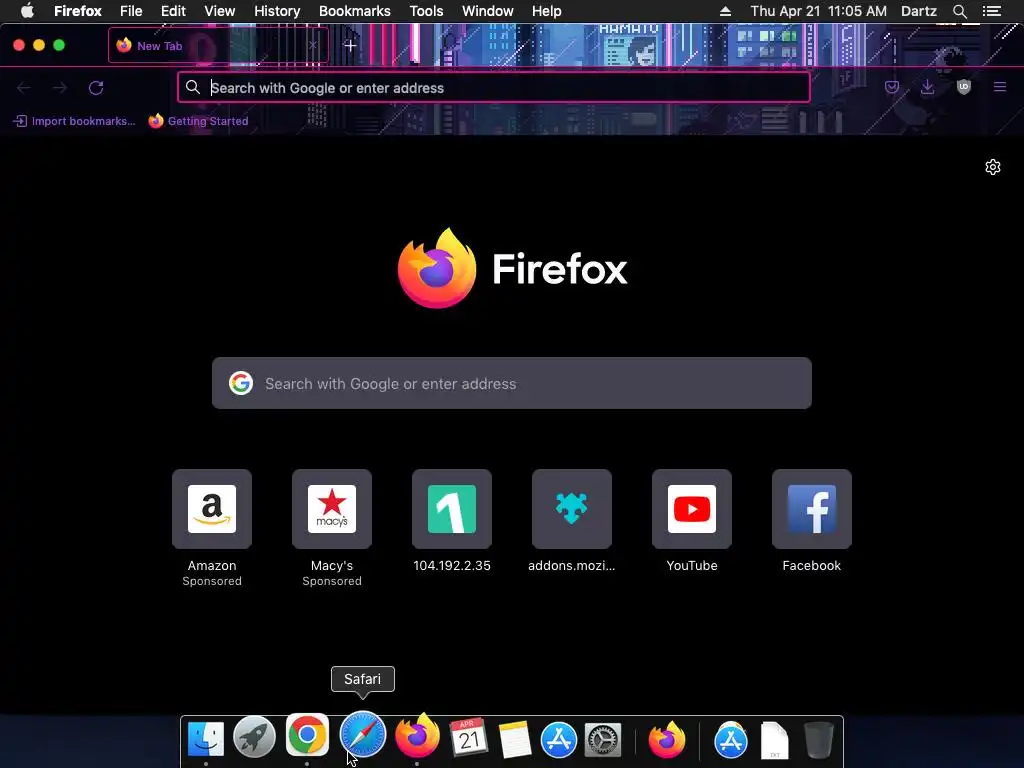The width and height of the screenshot is (1024, 768).
Task: Open the Pocket save icon
Action: (892, 87)
